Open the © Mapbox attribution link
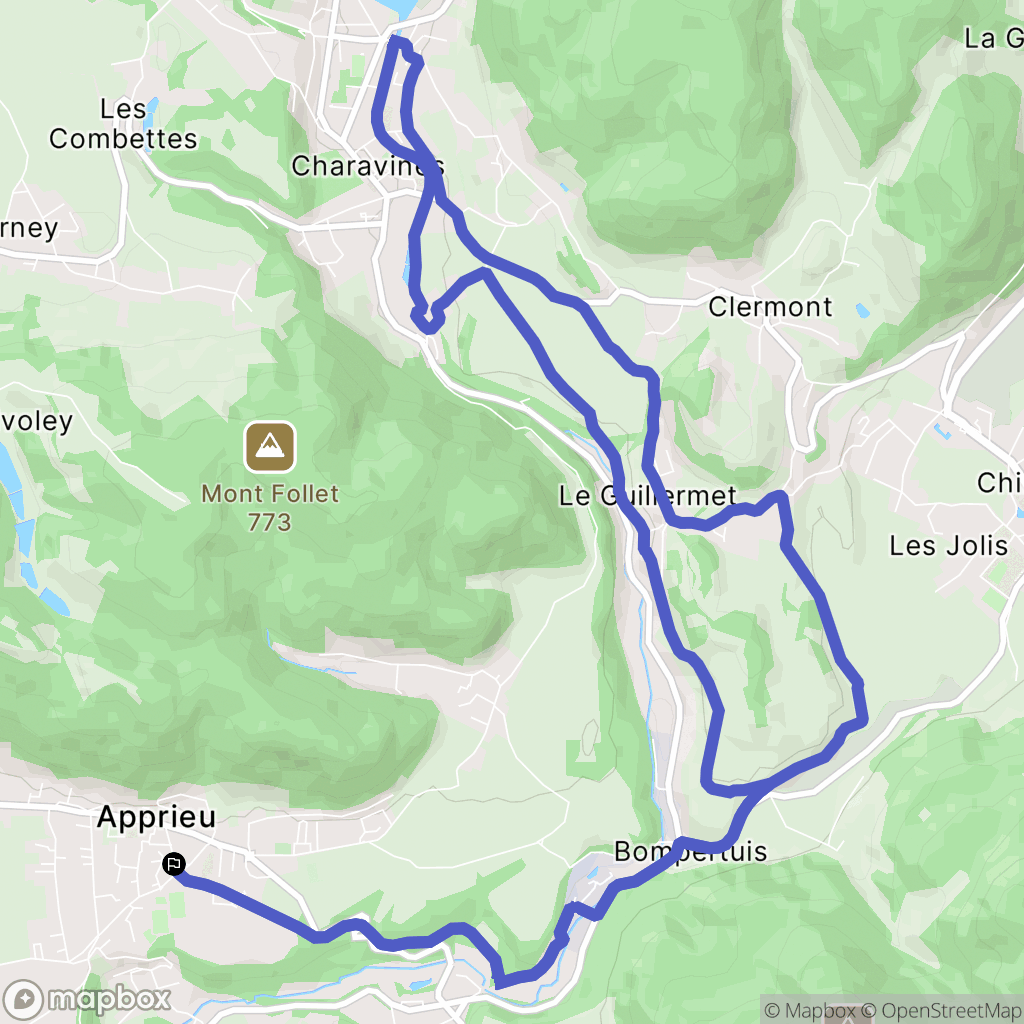1024x1024 pixels. point(810,1010)
